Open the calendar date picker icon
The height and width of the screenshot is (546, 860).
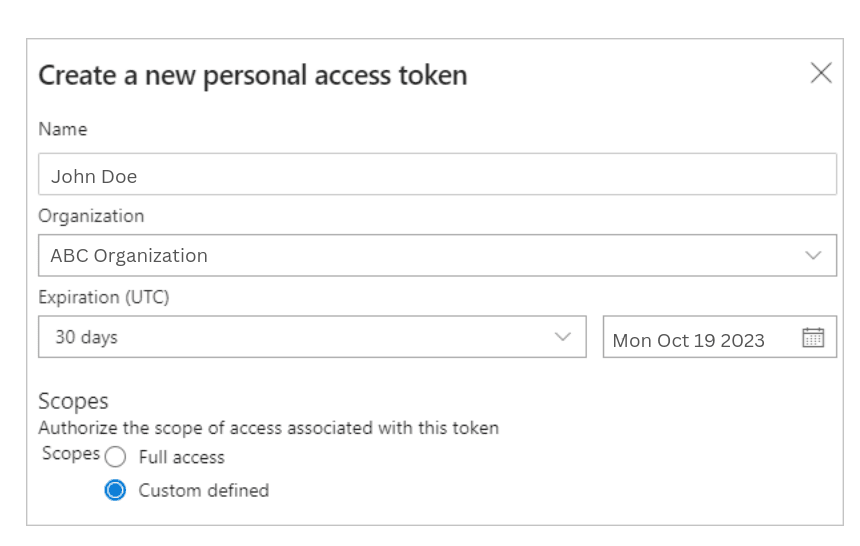(x=813, y=337)
